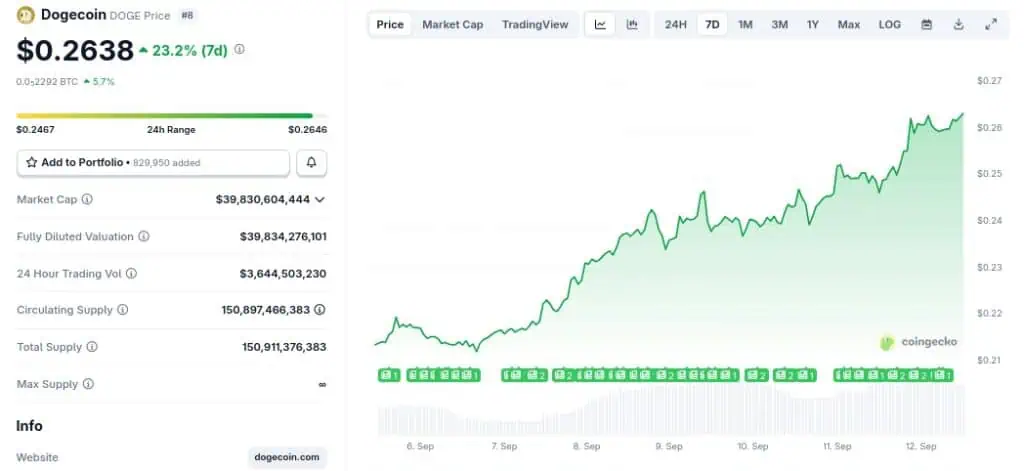Viewport: 1024px width, 471px height.
Task: Set chart range to 7D
Action: [712, 25]
